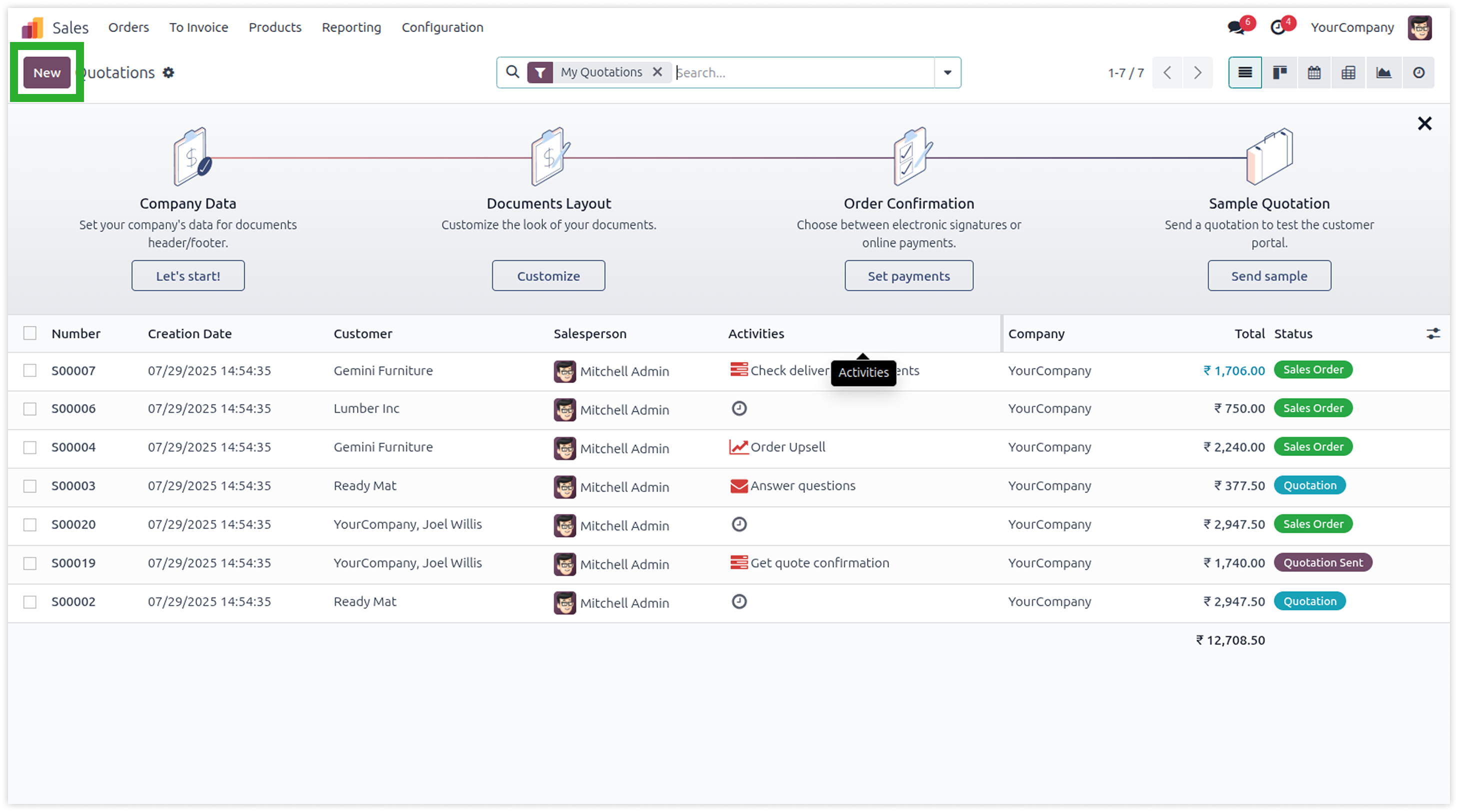Screen dimensions: 1458x812
Task: Sort by Customer column header
Action: (362, 334)
